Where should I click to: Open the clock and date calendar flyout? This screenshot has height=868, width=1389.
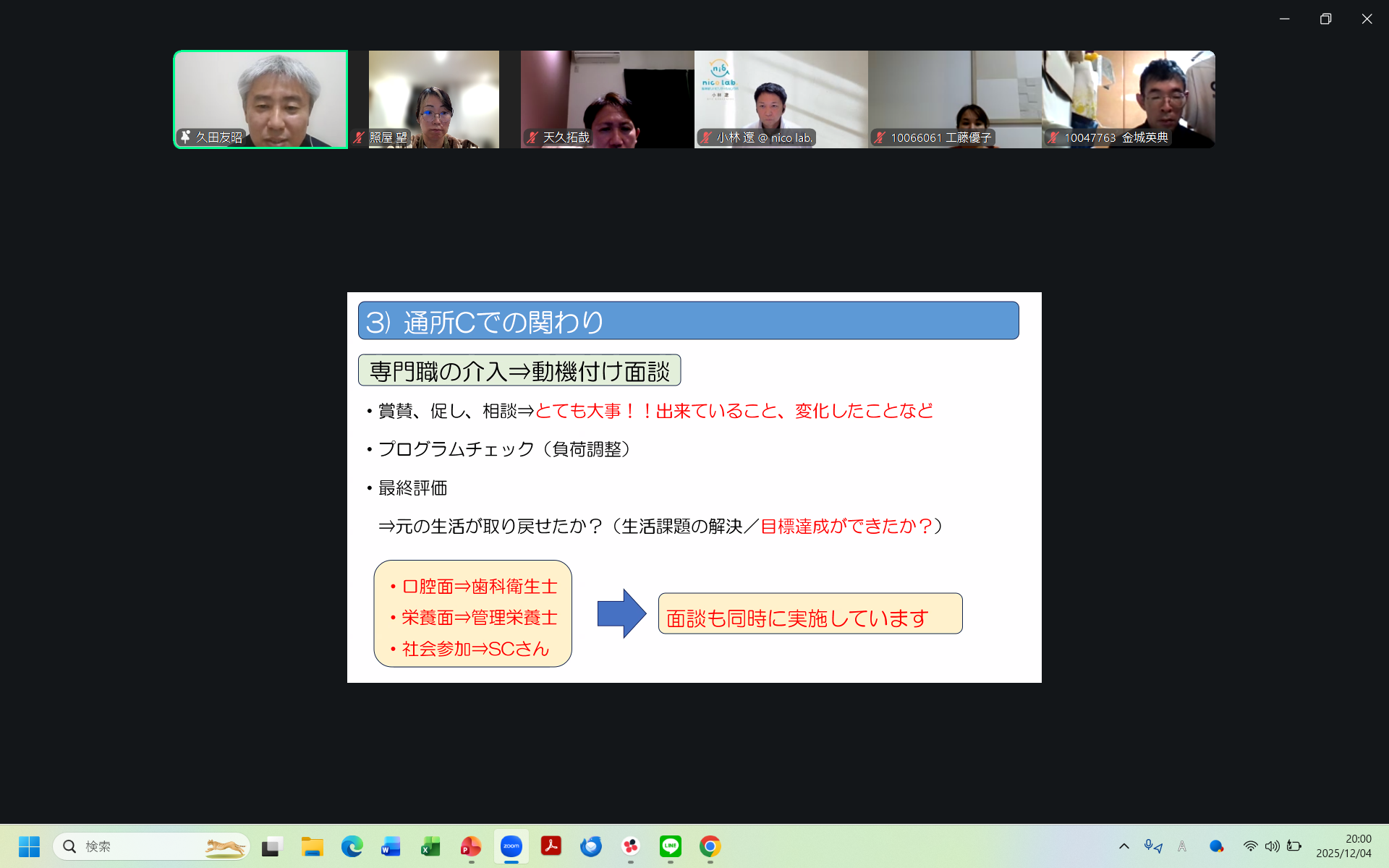pos(1343,846)
